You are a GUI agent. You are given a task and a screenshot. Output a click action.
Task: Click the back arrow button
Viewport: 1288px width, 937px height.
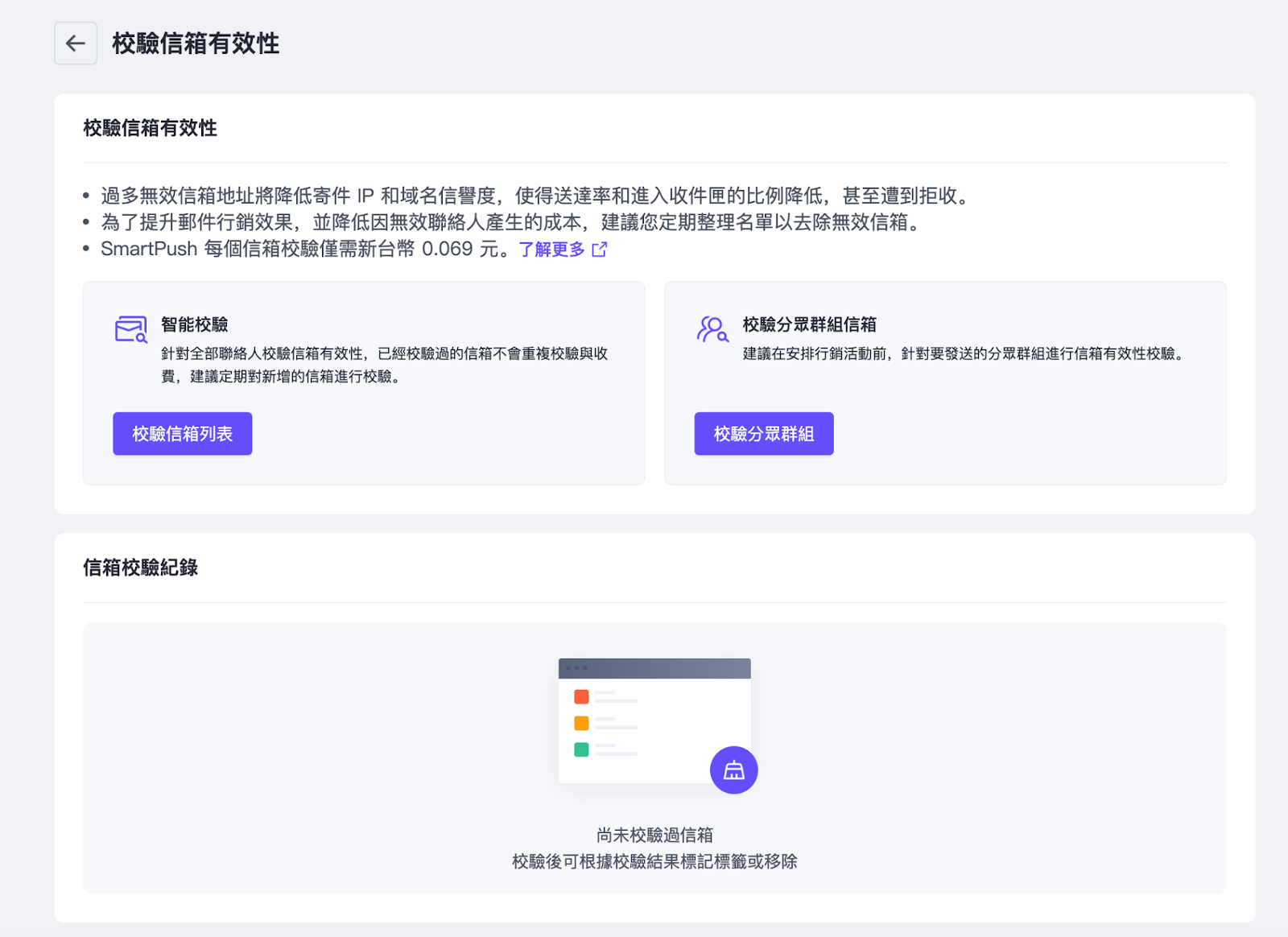(76, 43)
